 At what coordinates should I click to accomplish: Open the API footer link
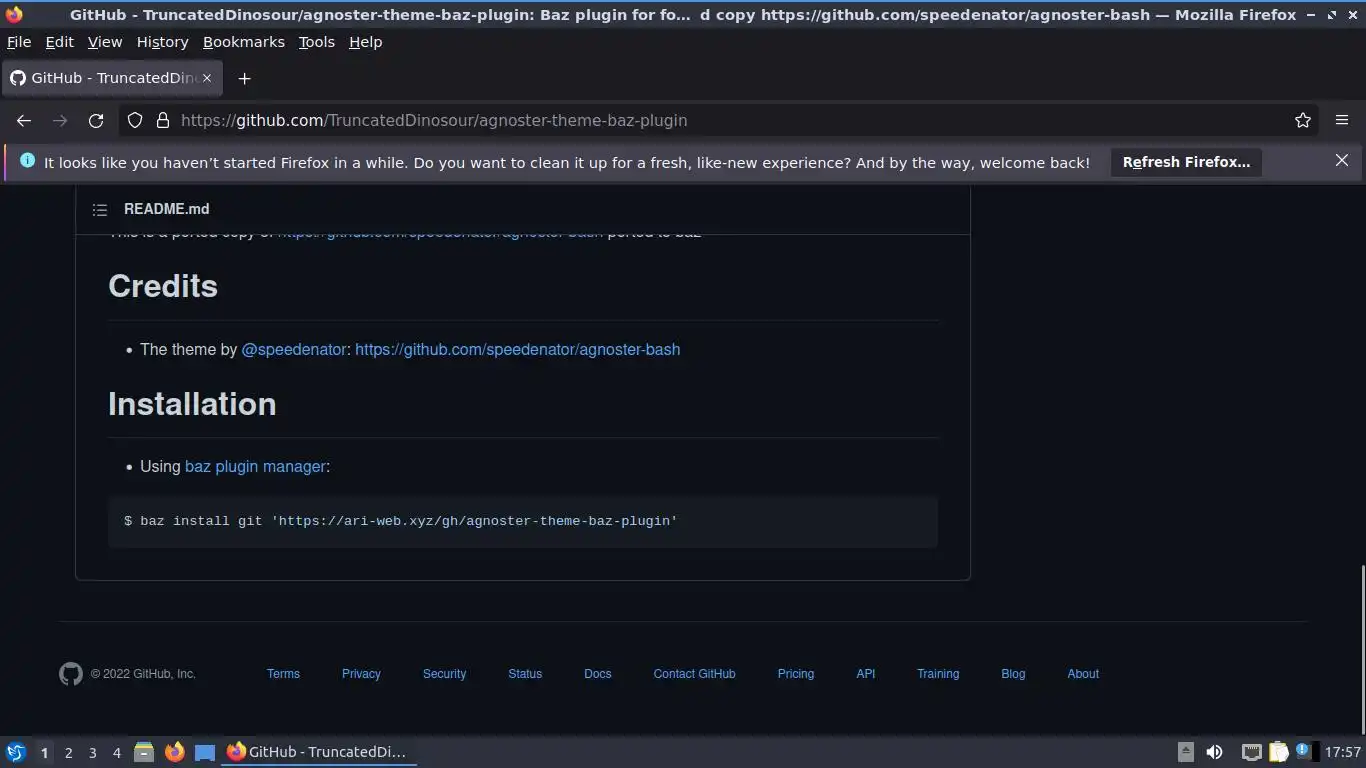(x=866, y=674)
